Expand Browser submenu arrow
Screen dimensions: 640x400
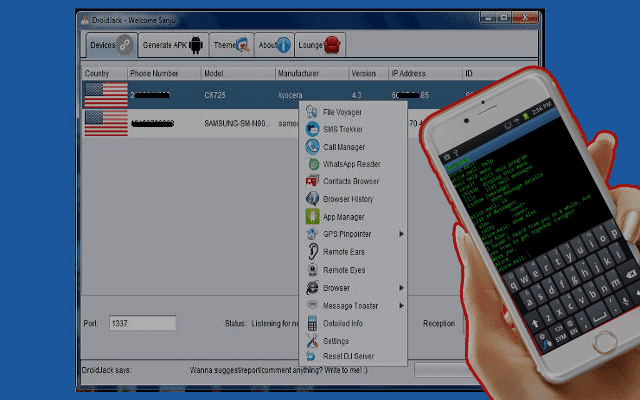pos(402,288)
